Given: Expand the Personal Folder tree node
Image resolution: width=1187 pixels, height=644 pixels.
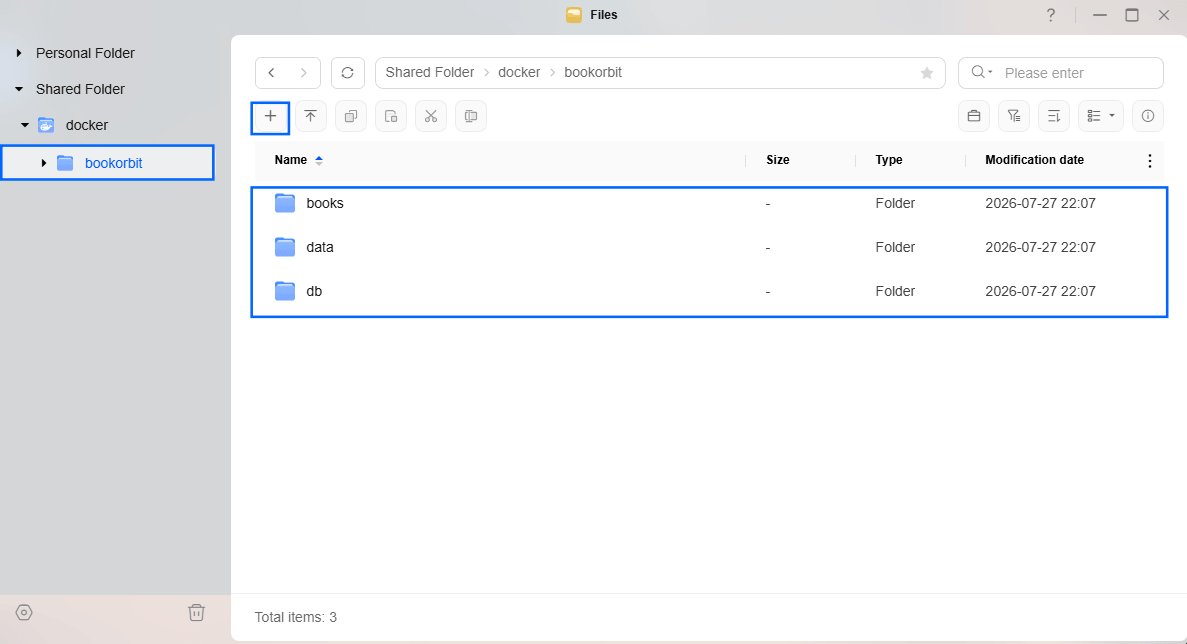Looking at the screenshot, I should pos(19,53).
